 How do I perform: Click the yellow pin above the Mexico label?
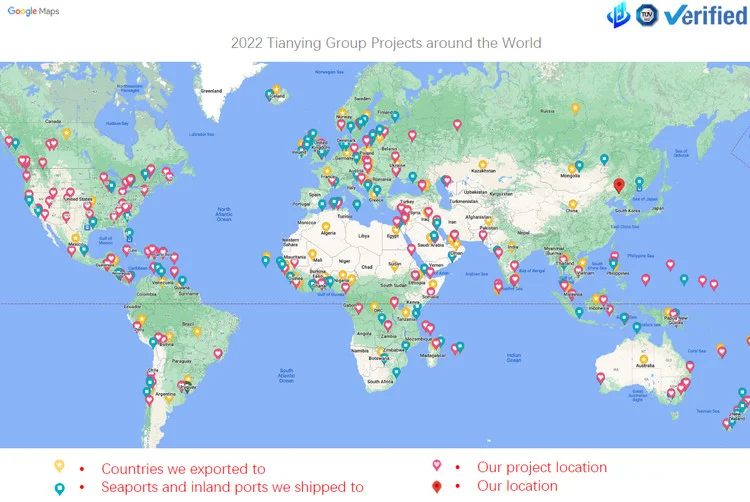point(76,238)
